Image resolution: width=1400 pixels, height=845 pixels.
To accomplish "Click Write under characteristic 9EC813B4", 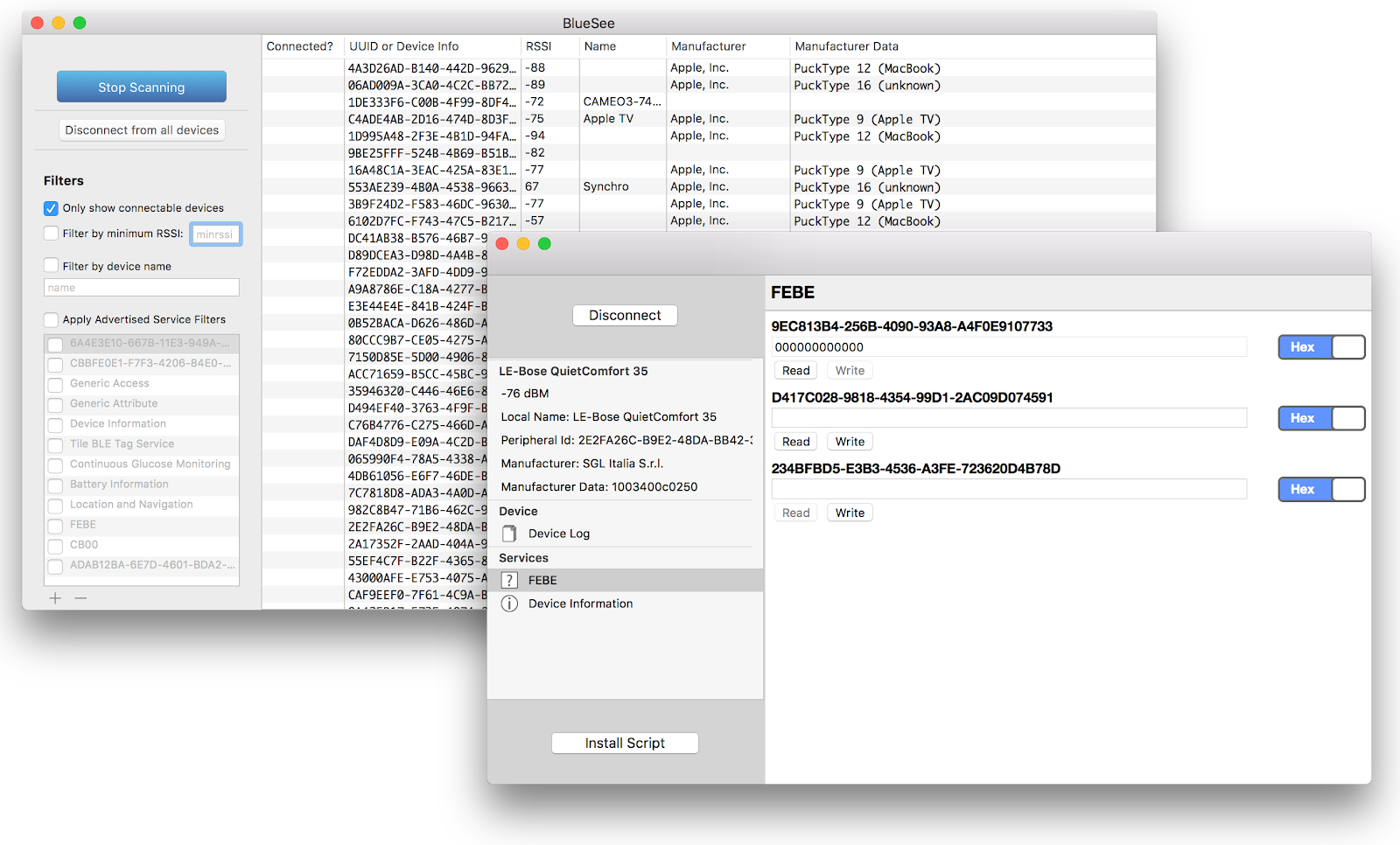I will click(x=850, y=371).
